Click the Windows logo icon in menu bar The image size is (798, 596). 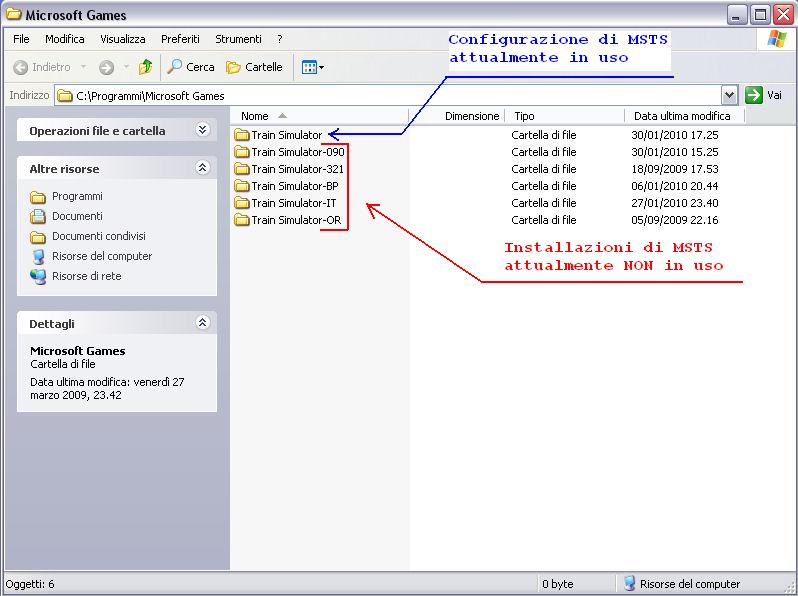pos(776,39)
